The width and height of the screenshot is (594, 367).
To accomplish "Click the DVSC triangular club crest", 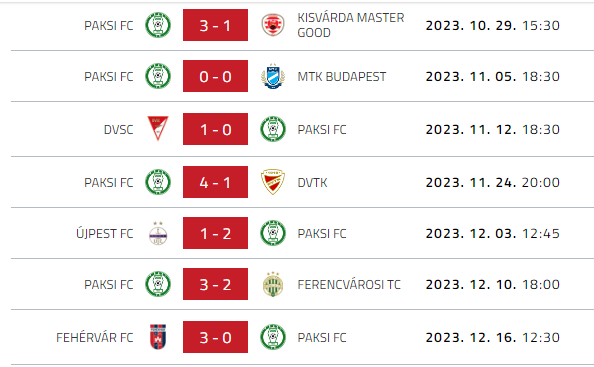I will click(x=158, y=129).
